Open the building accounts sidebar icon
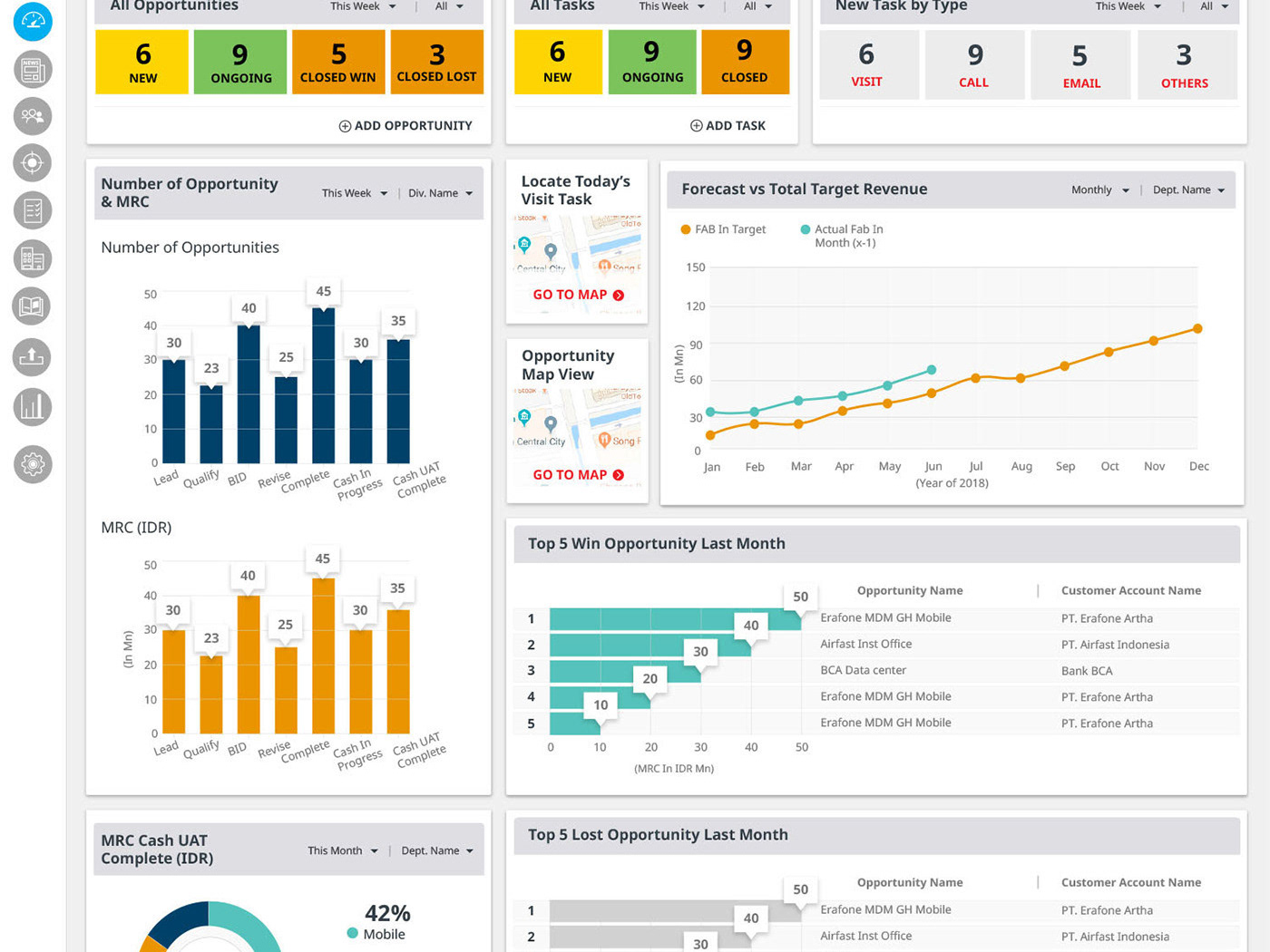 point(33,258)
